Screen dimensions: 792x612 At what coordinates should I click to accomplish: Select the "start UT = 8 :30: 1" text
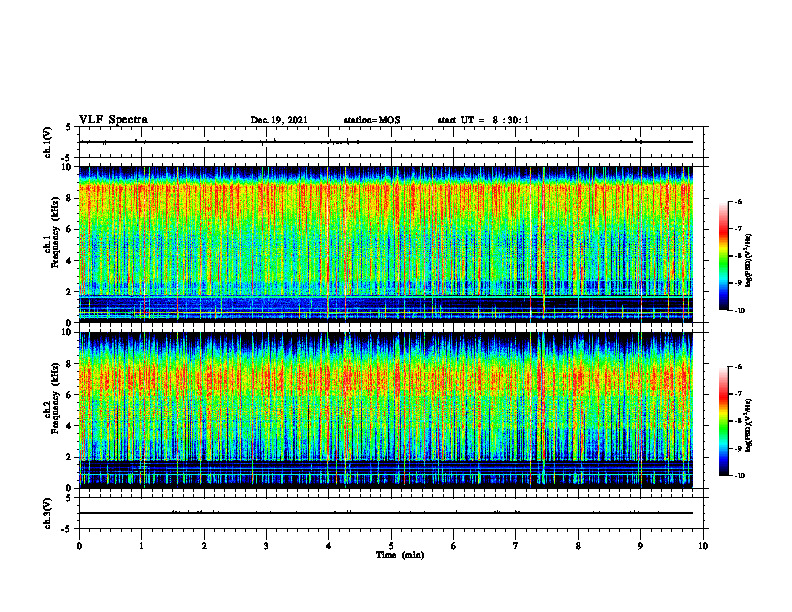(483, 120)
